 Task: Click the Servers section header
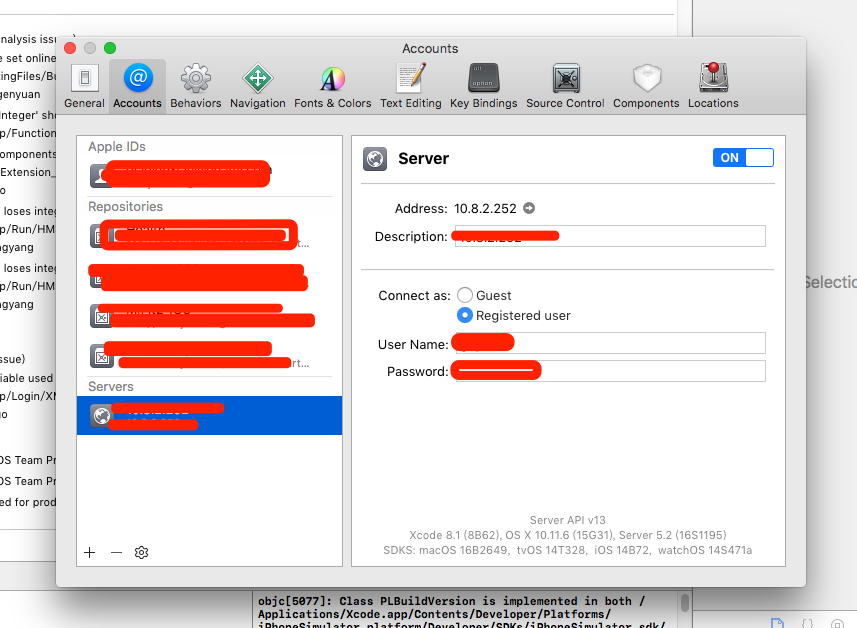[x=111, y=386]
